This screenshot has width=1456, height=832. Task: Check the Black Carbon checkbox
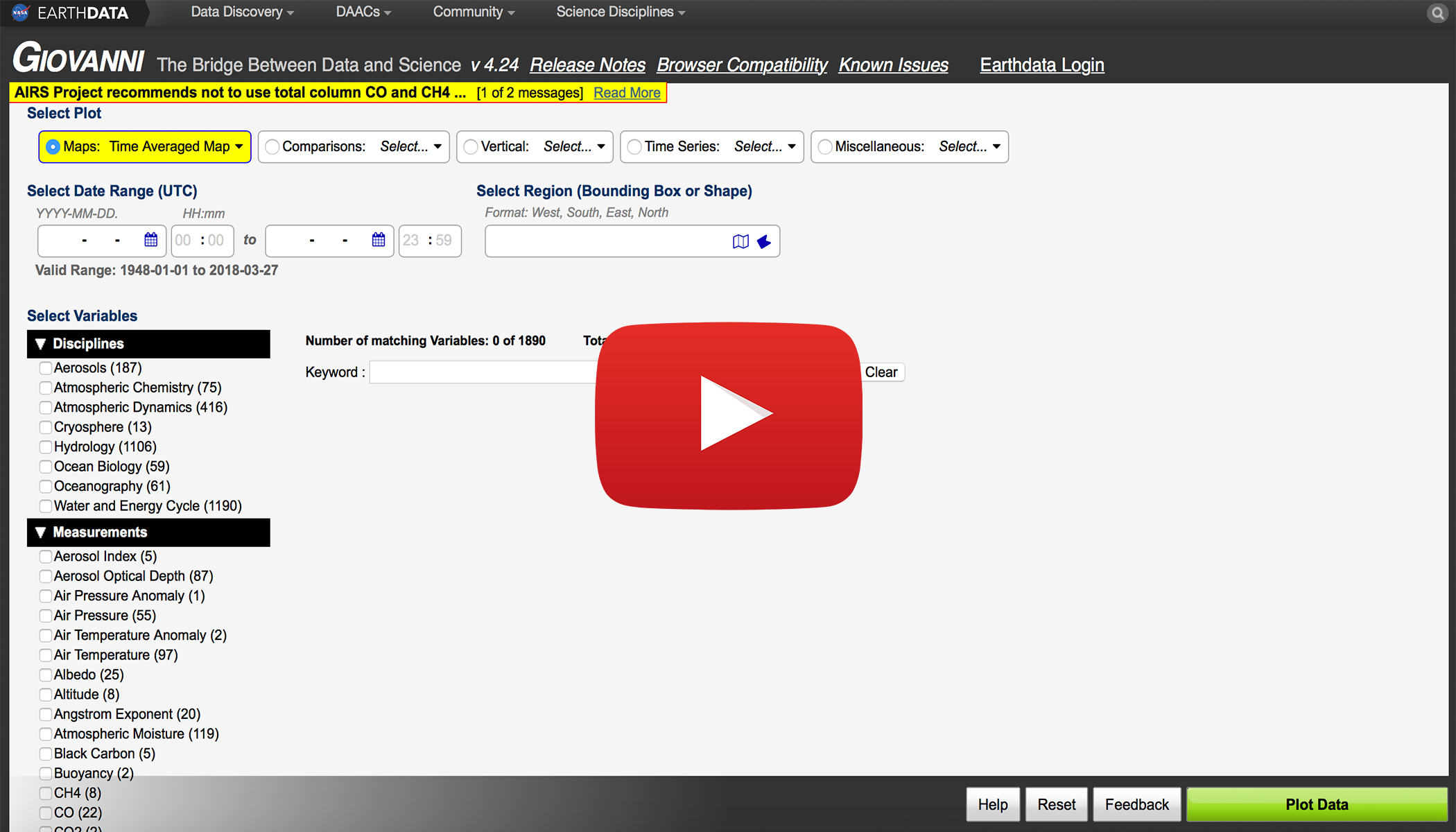tap(46, 754)
